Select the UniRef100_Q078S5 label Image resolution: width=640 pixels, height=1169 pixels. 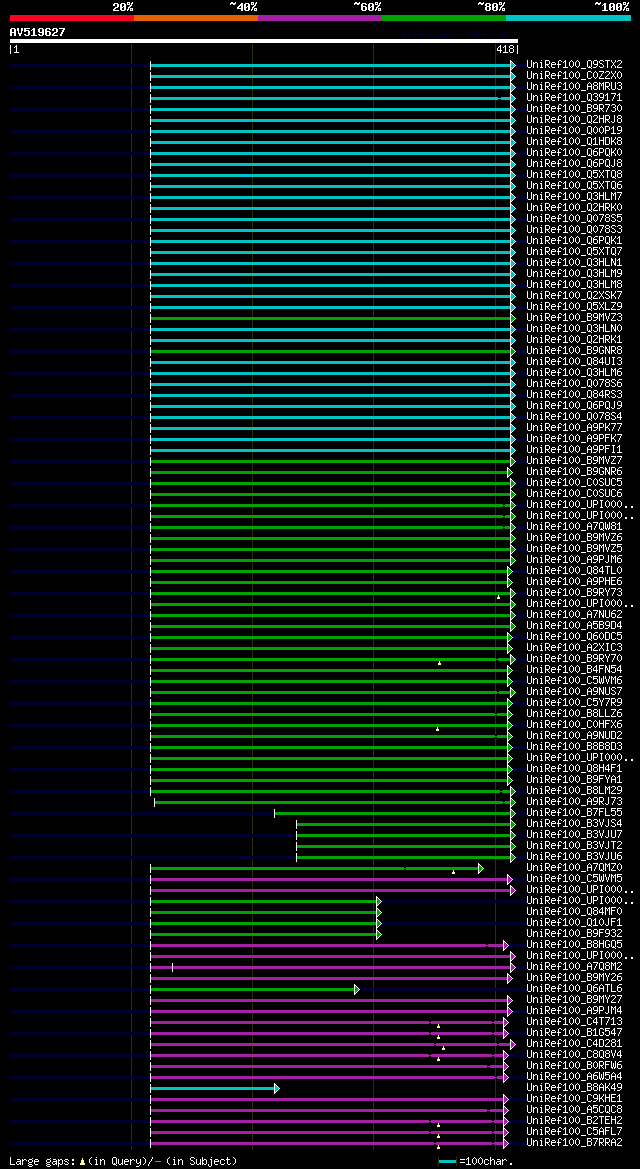coord(574,218)
